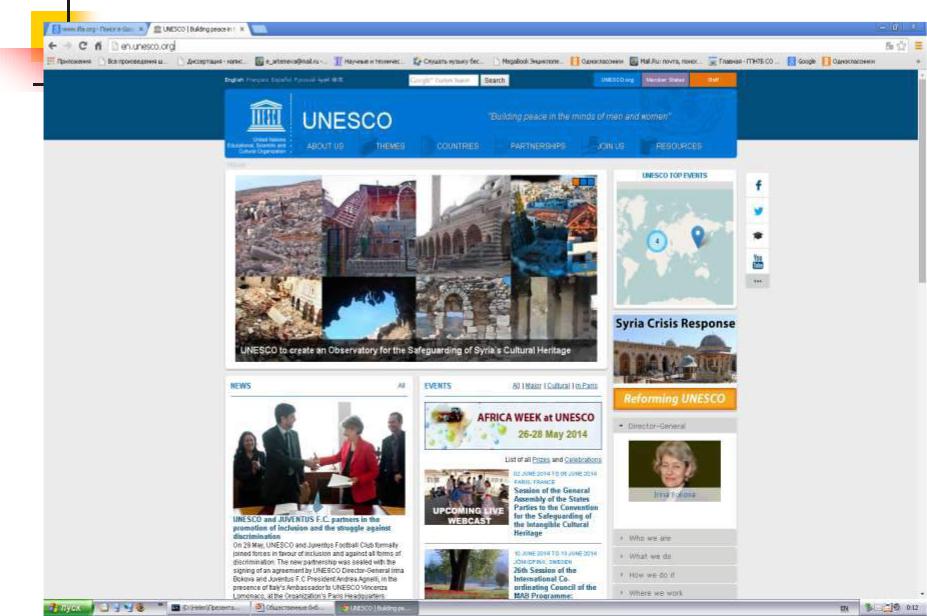The image size is (927, 616).
Task: Switch to the Общественные библ taskbar window
Action: click(292, 607)
